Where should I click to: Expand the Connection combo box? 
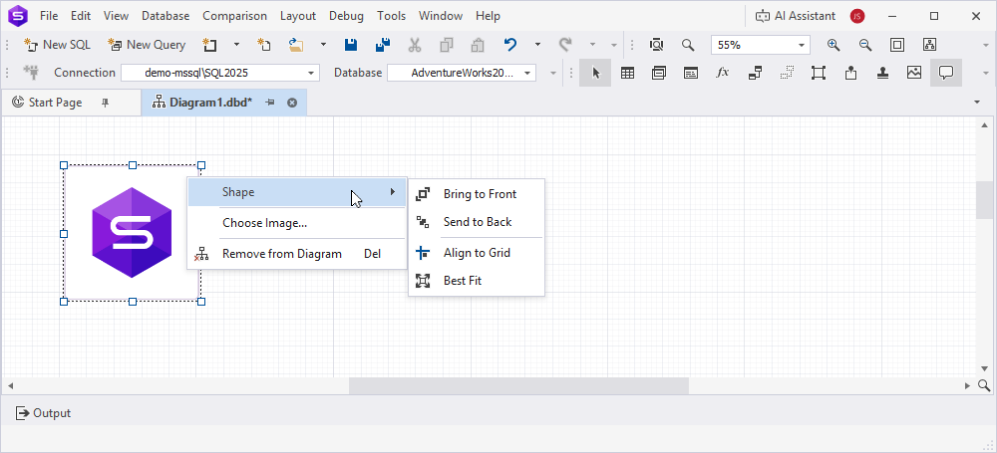311,73
